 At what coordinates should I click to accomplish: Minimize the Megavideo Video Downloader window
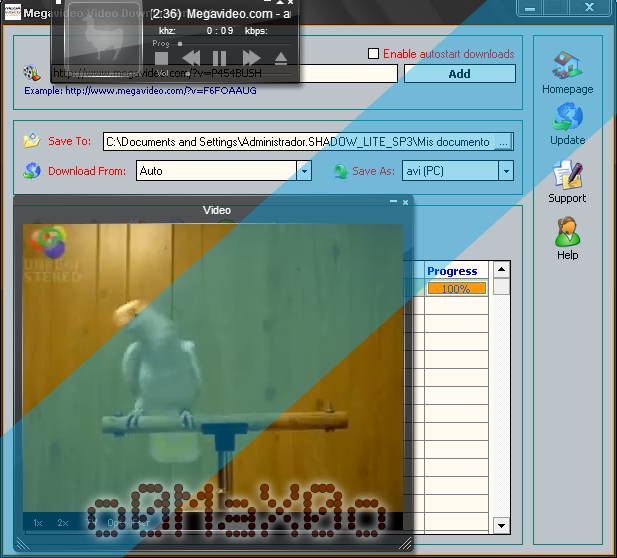pyautogui.click(x=530, y=8)
